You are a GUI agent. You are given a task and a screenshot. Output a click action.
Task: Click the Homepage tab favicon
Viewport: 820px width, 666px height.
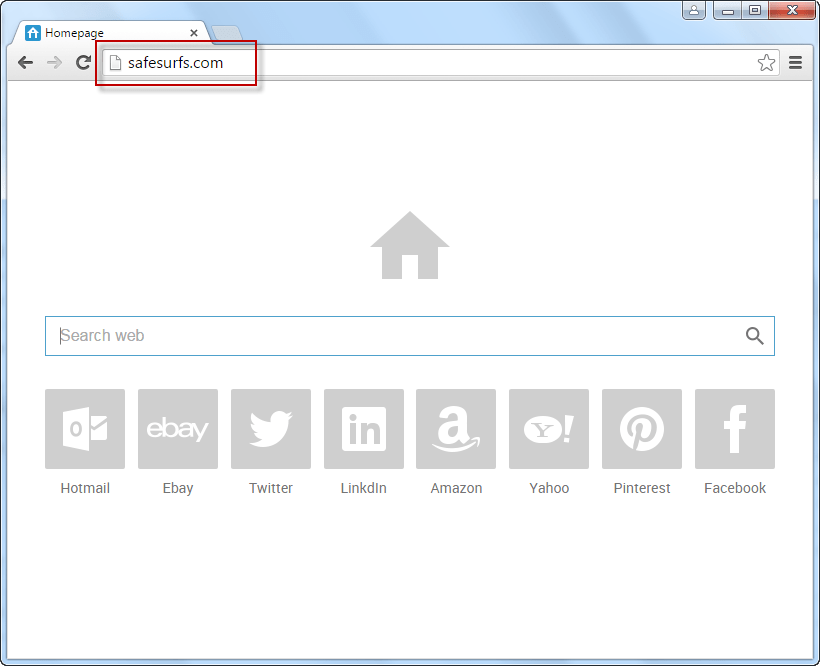pos(33,33)
